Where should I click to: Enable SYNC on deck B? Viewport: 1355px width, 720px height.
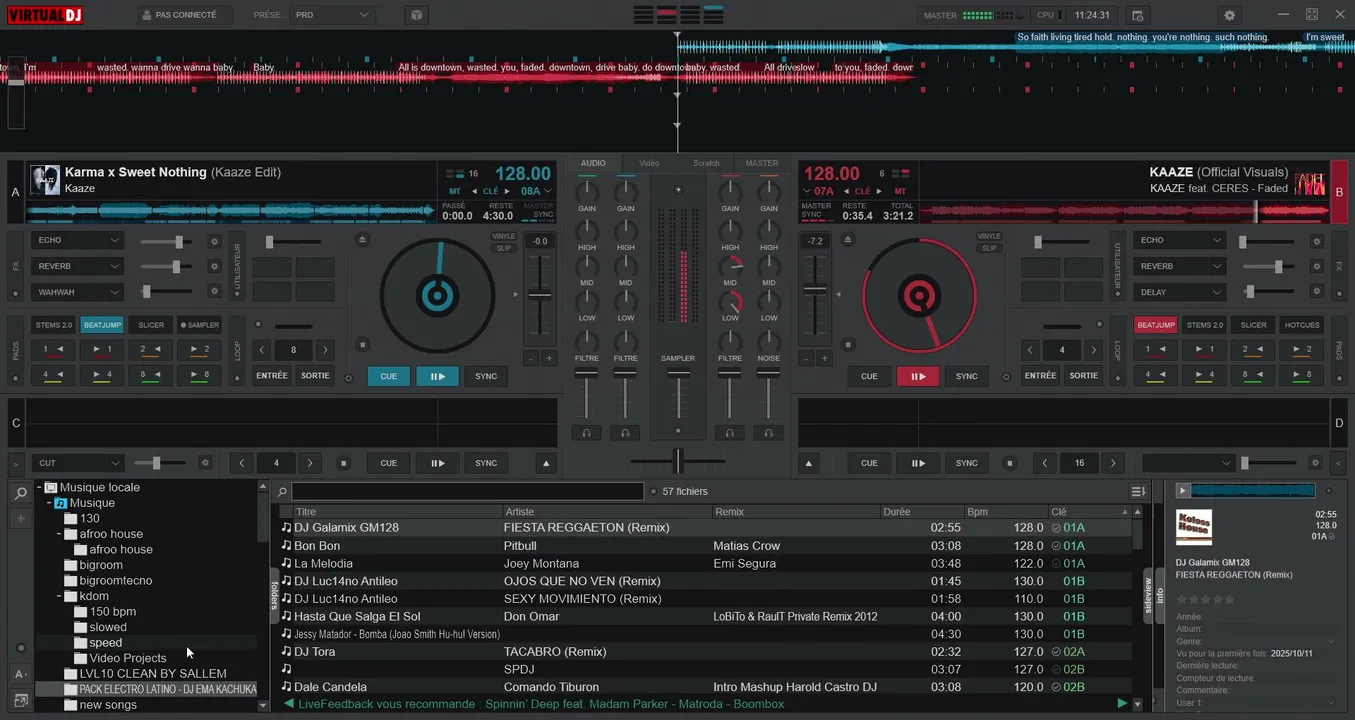tap(966, 376)
